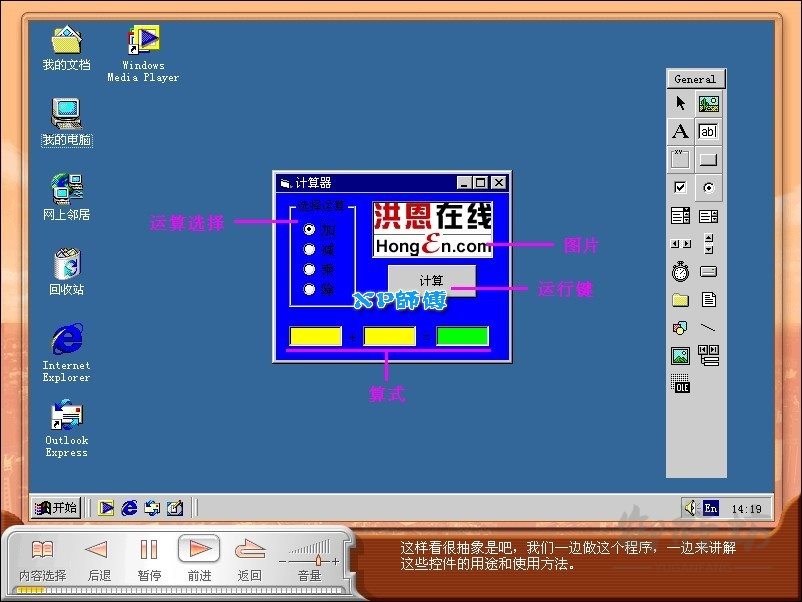Select the PictureBox control in the toolbox

(x=709, y=103)
